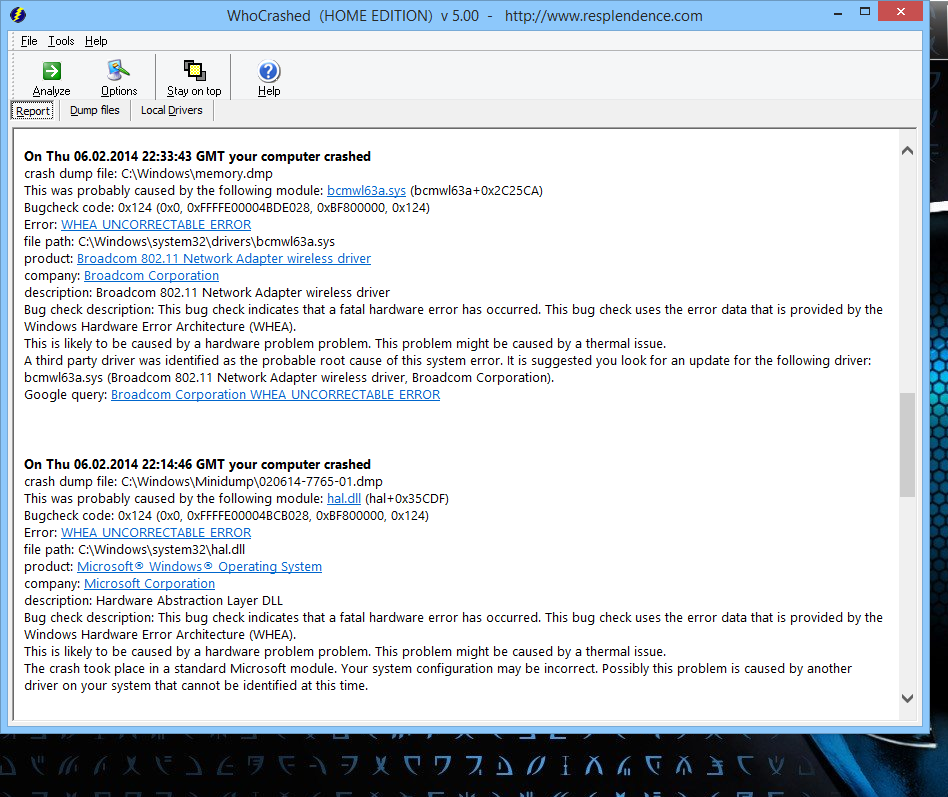Click the WhoCrashed app icon in title bar
The width and height of the screenshot is (948, 797).
(18, 15)
